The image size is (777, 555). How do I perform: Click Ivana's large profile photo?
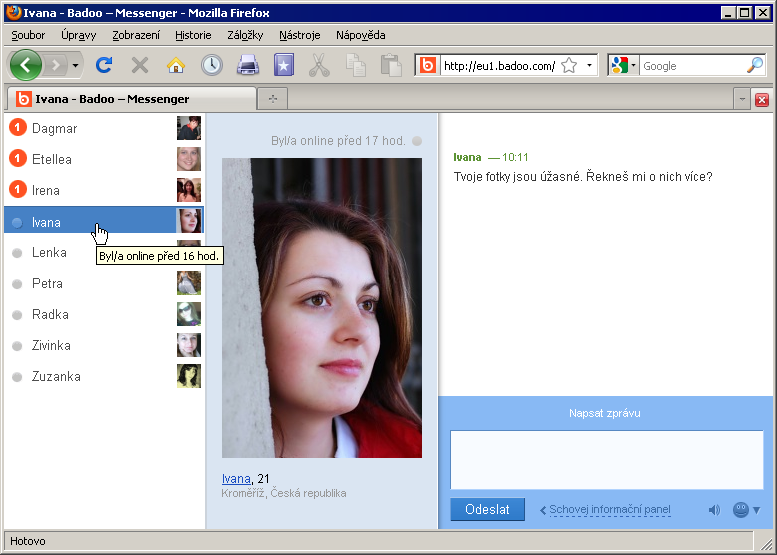click(x=322, y=308)
